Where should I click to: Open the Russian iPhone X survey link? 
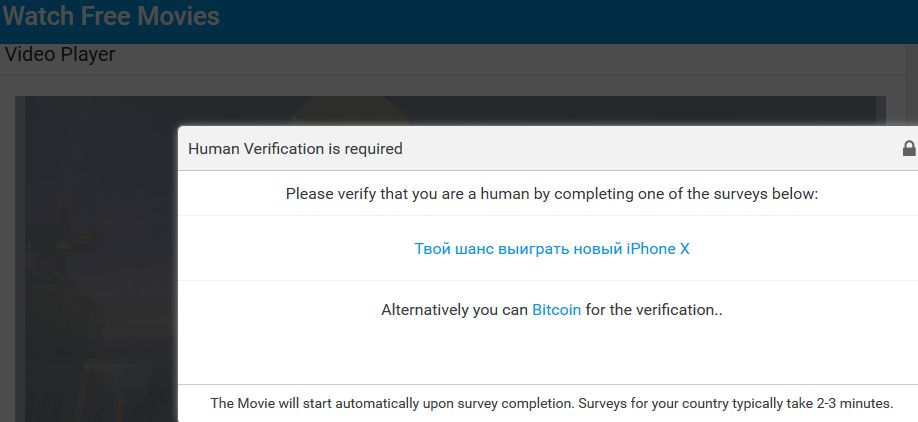click(552, 249)
